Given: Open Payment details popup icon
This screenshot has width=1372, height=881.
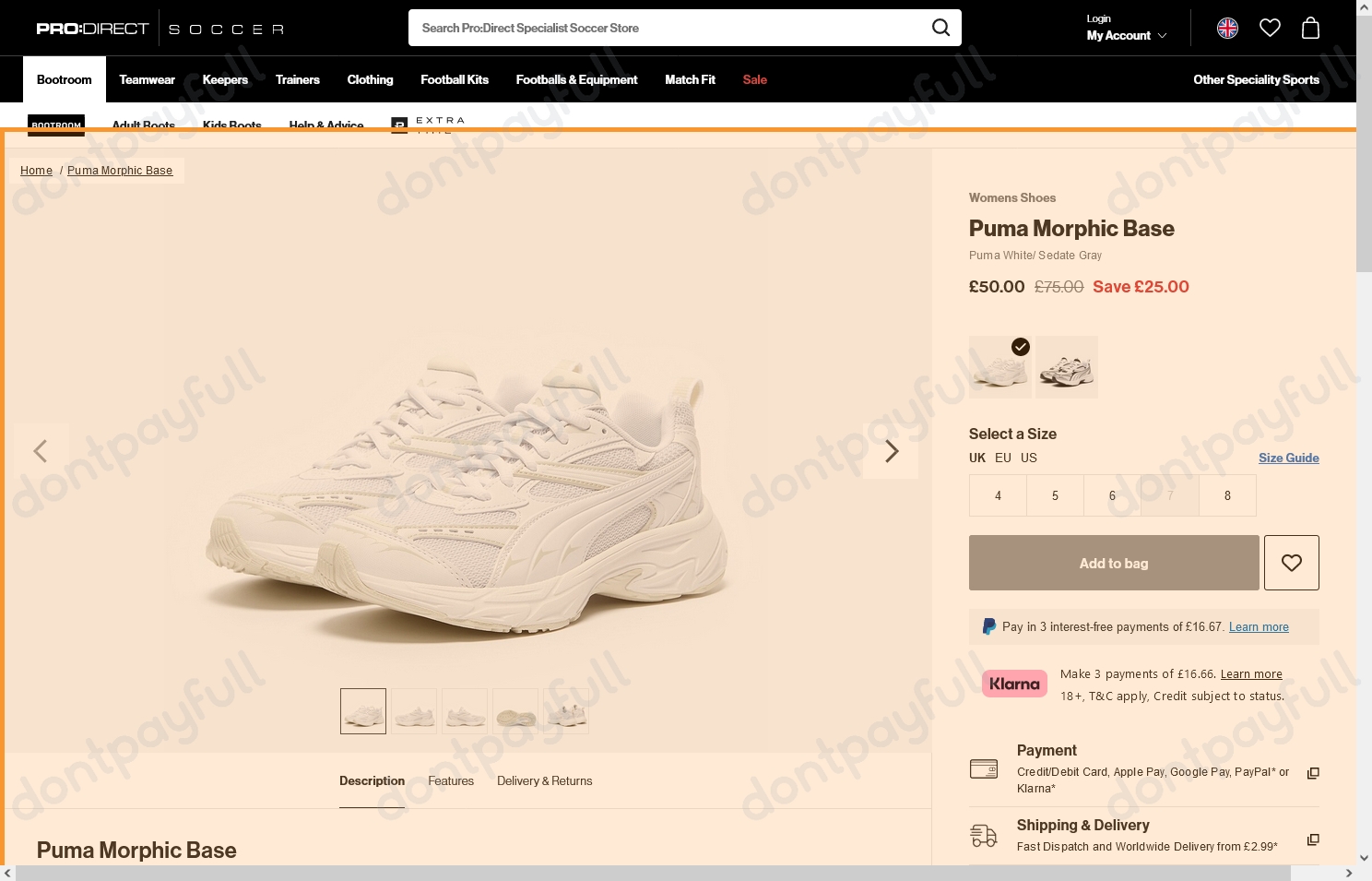Looking at the screenshot, I should point(1313,773).
